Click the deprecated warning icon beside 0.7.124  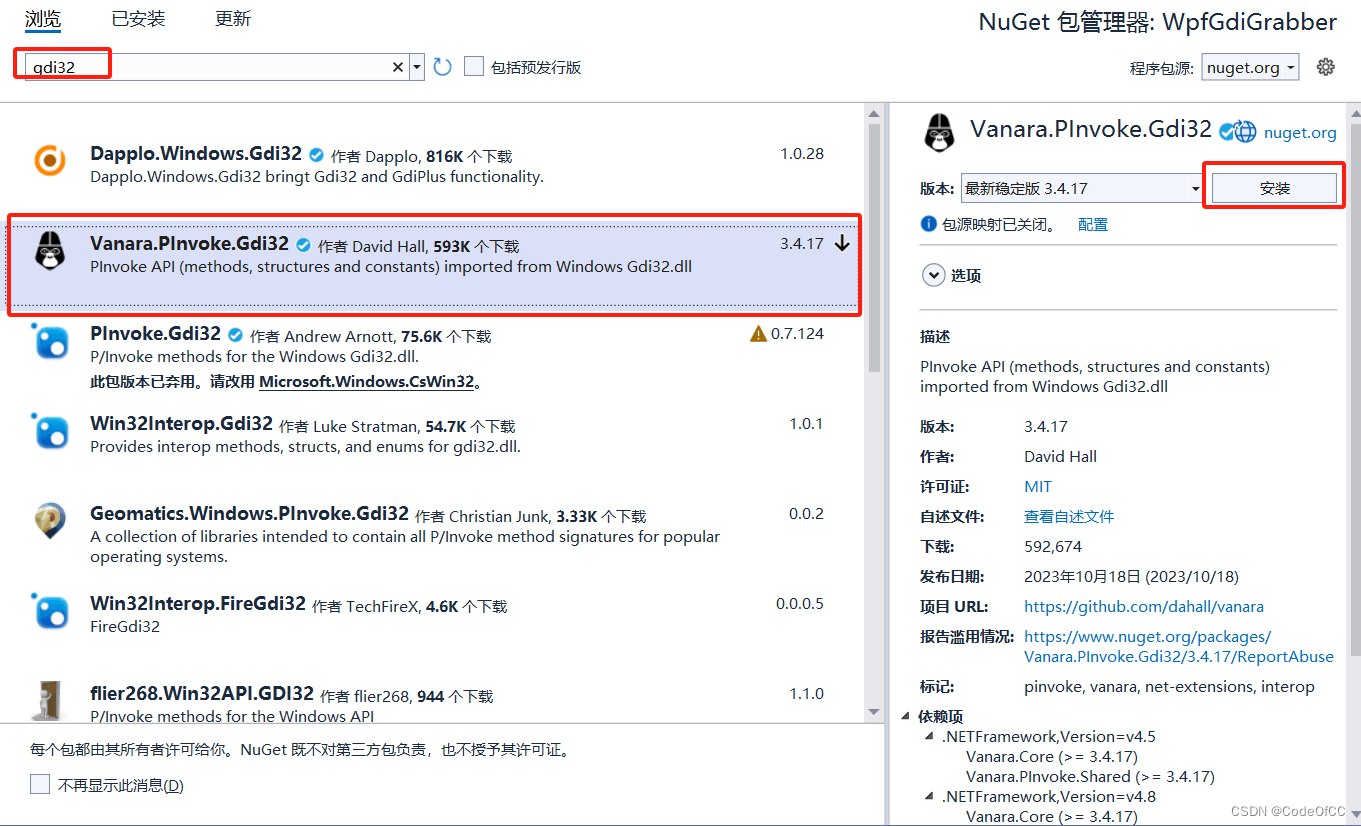pos(758,333)
